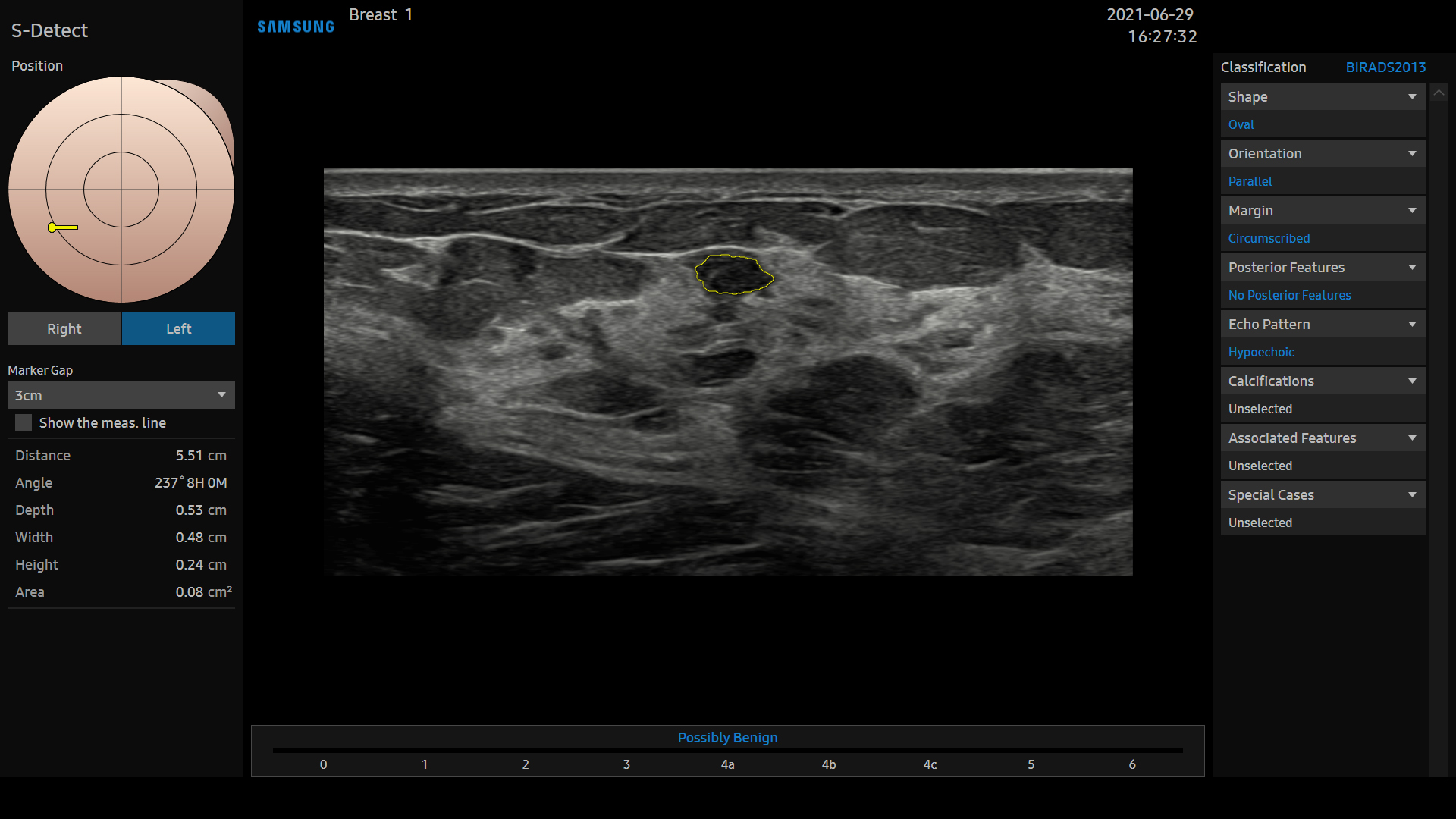Click the yellow lesion contour on ultrasound
Image resolution: width=1456 pixels, height=819 pixels.
[734, 275]
